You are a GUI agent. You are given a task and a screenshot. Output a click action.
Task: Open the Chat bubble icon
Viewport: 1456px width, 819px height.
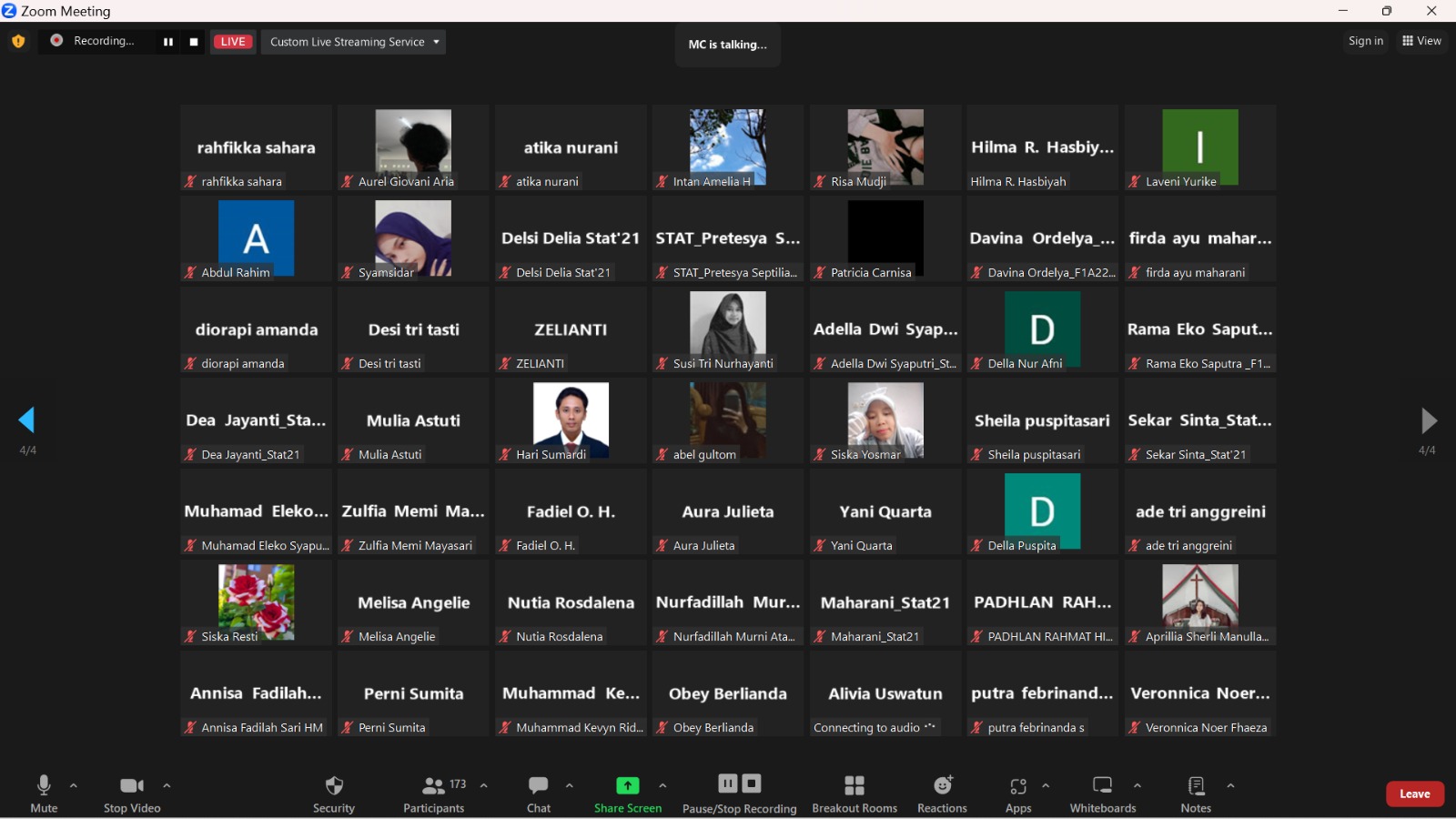click(x=539, y=785)
